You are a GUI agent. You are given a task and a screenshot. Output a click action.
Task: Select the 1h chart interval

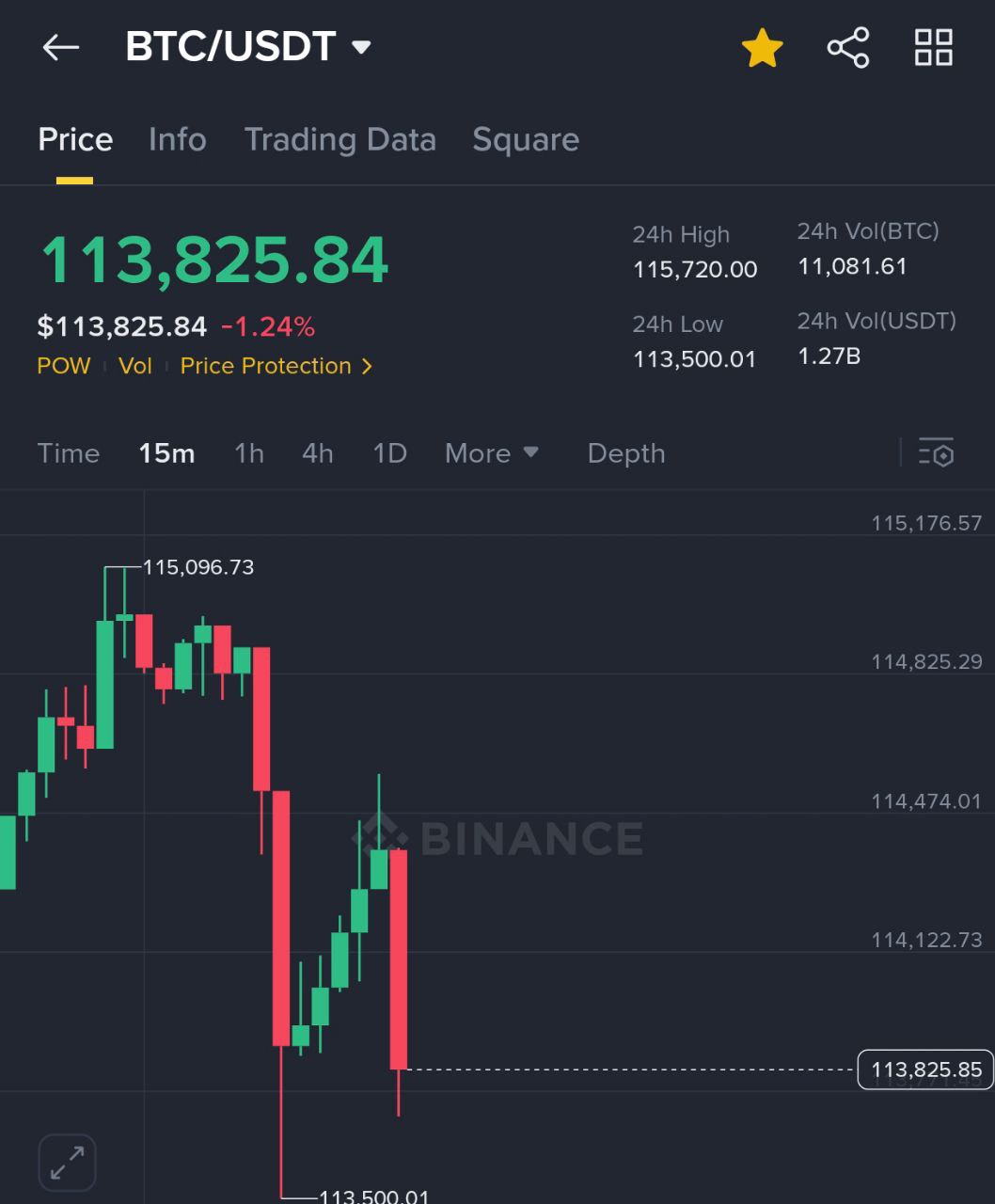(x=249, y=453)
